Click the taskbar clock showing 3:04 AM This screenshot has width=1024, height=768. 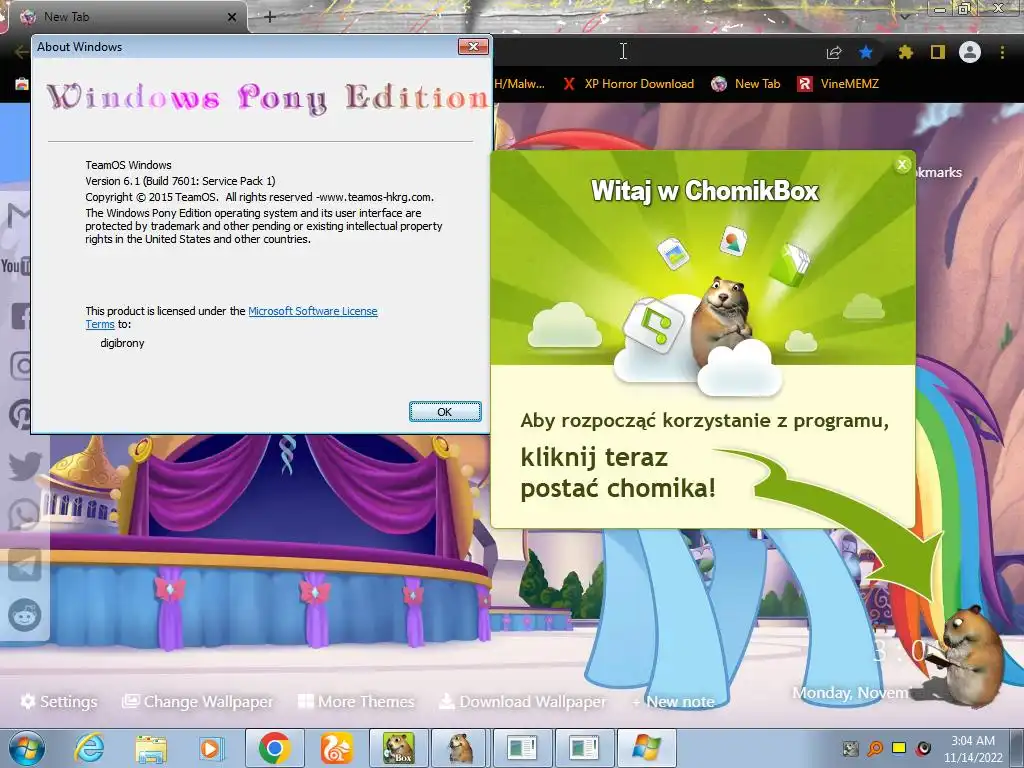point(973,749)
